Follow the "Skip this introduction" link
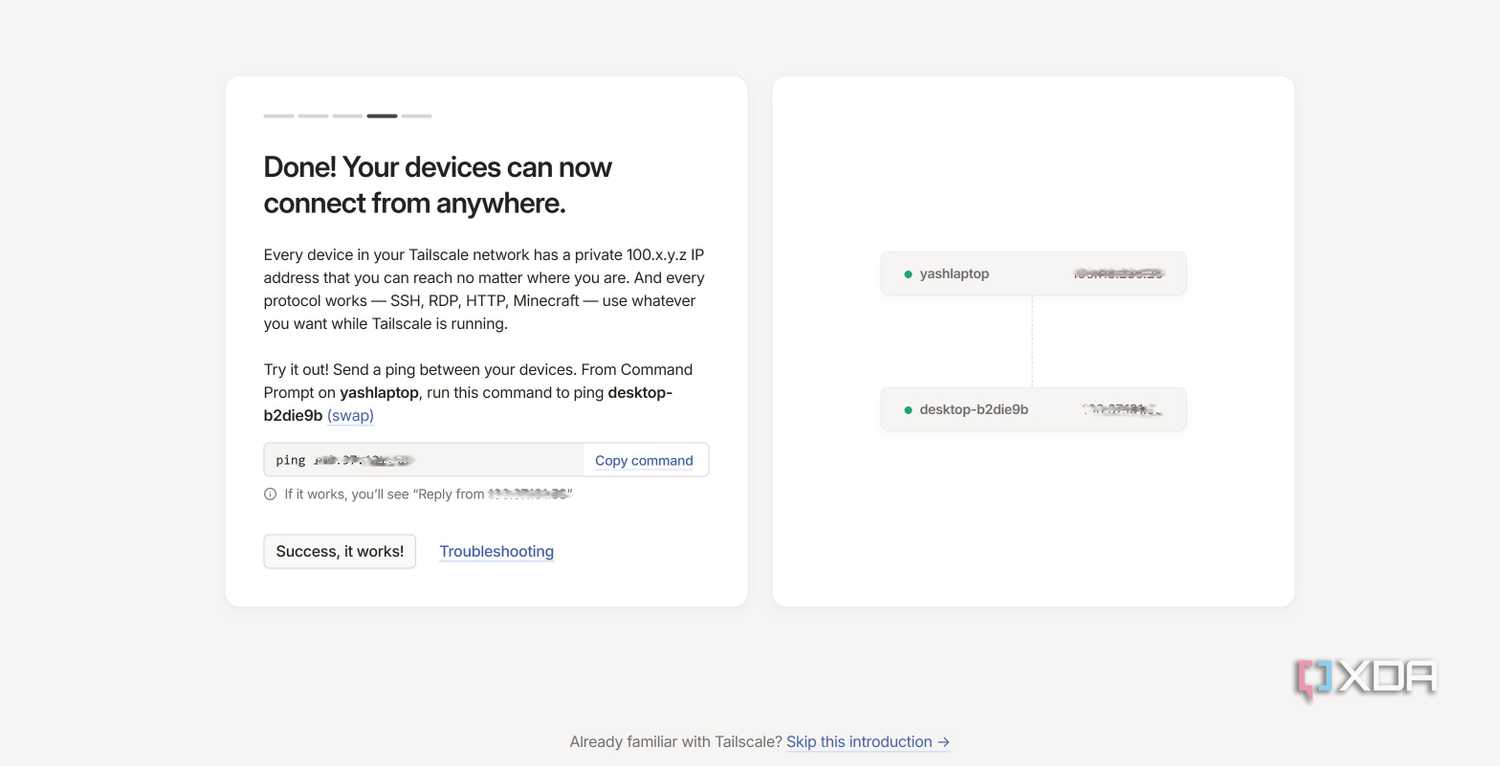 point(868,742)
